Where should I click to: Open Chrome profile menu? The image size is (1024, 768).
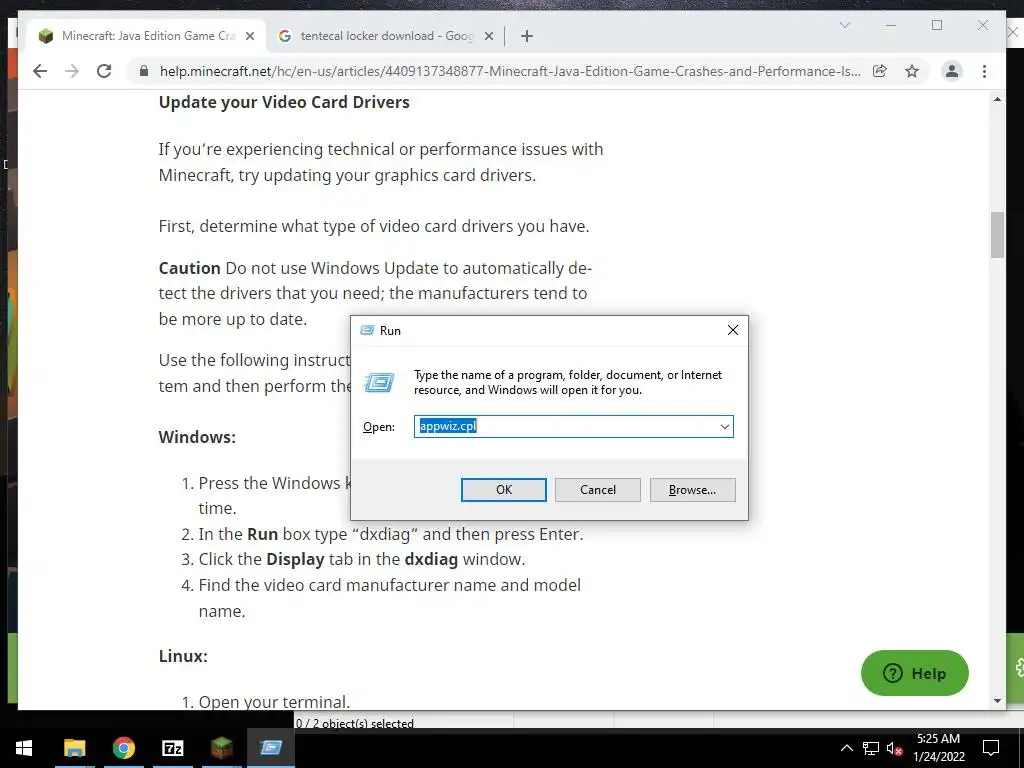pyautogui.click(x=952, y=71)
